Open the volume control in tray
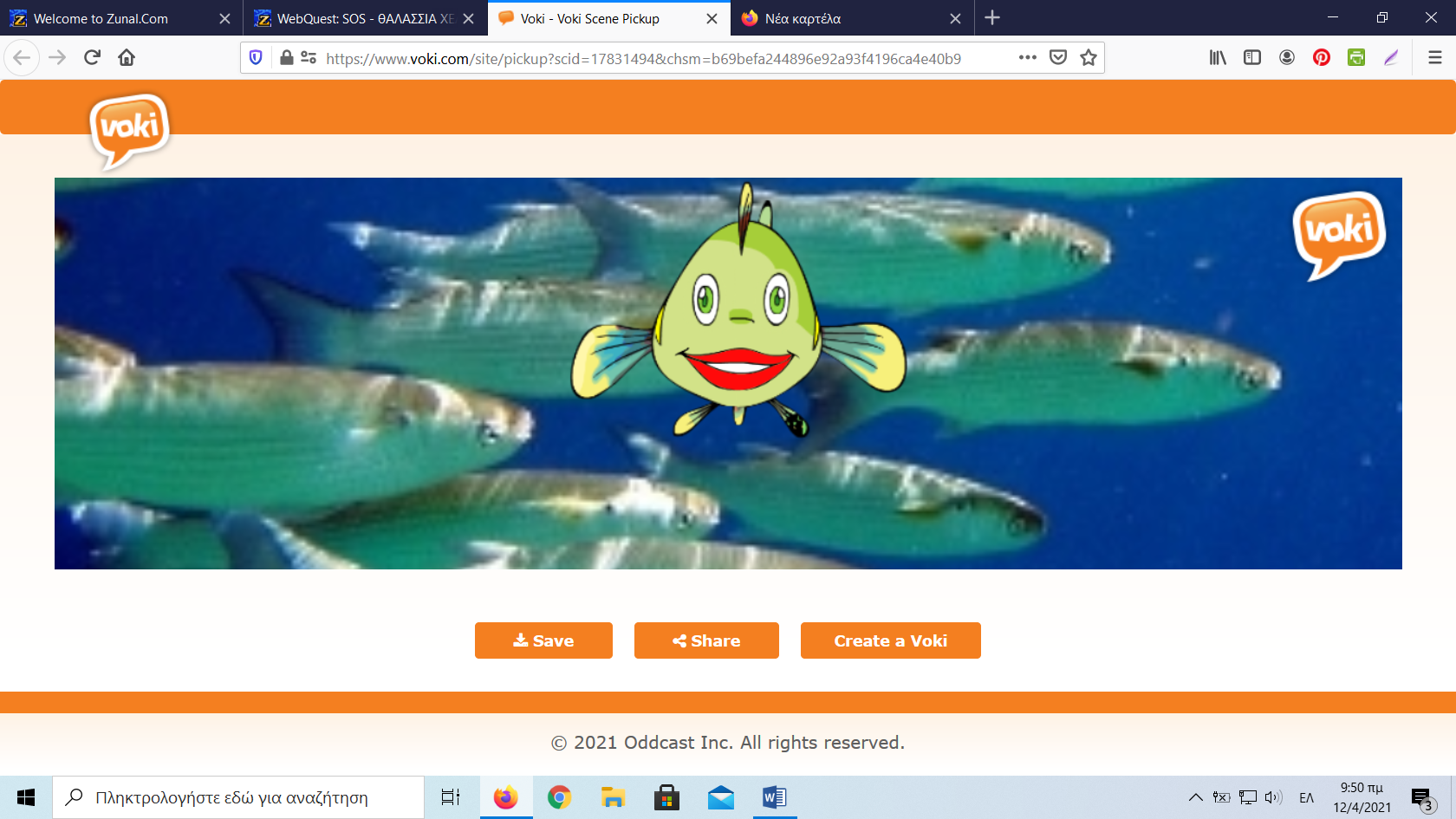 pos(1273,797)
